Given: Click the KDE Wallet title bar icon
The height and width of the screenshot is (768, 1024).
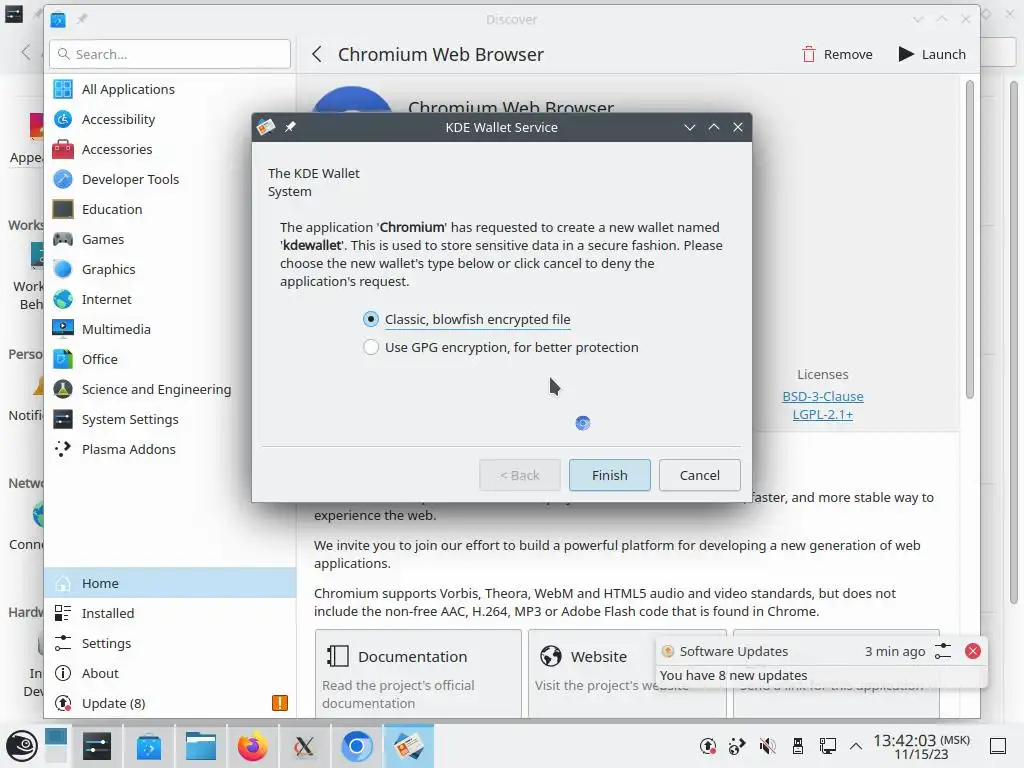Looking at the screenshot, I should tap(266, 127).
